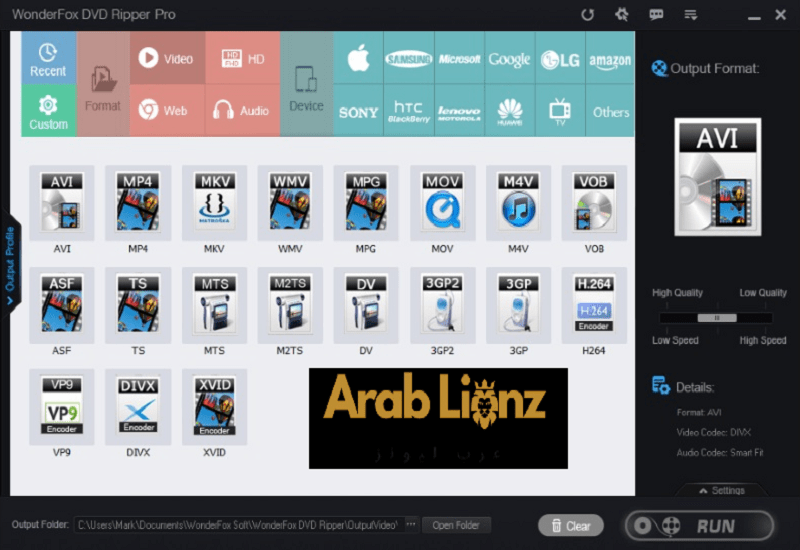Open Samsung device profiles

tap(409, 58)
